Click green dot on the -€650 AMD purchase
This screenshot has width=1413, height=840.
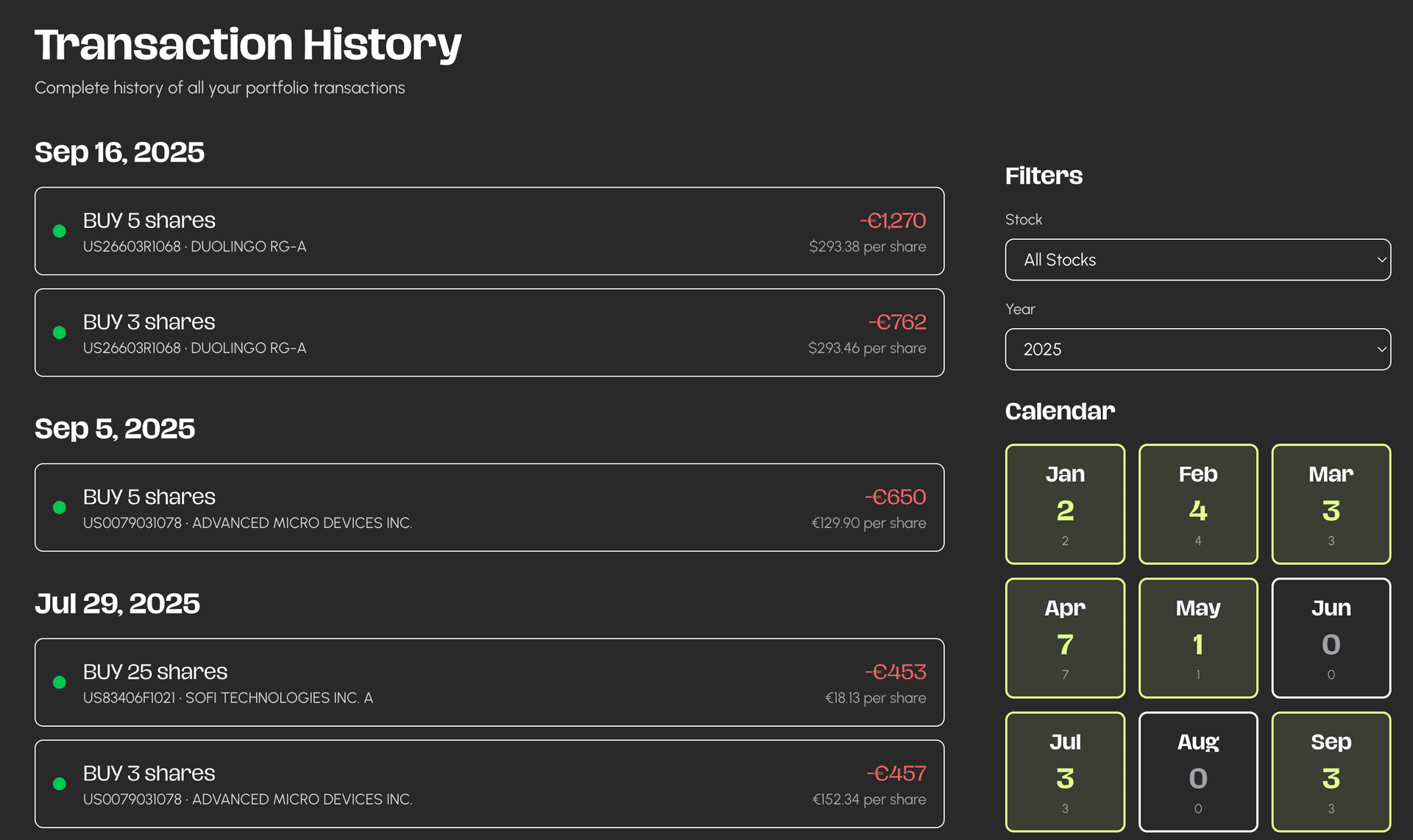[x=60, y=508]
